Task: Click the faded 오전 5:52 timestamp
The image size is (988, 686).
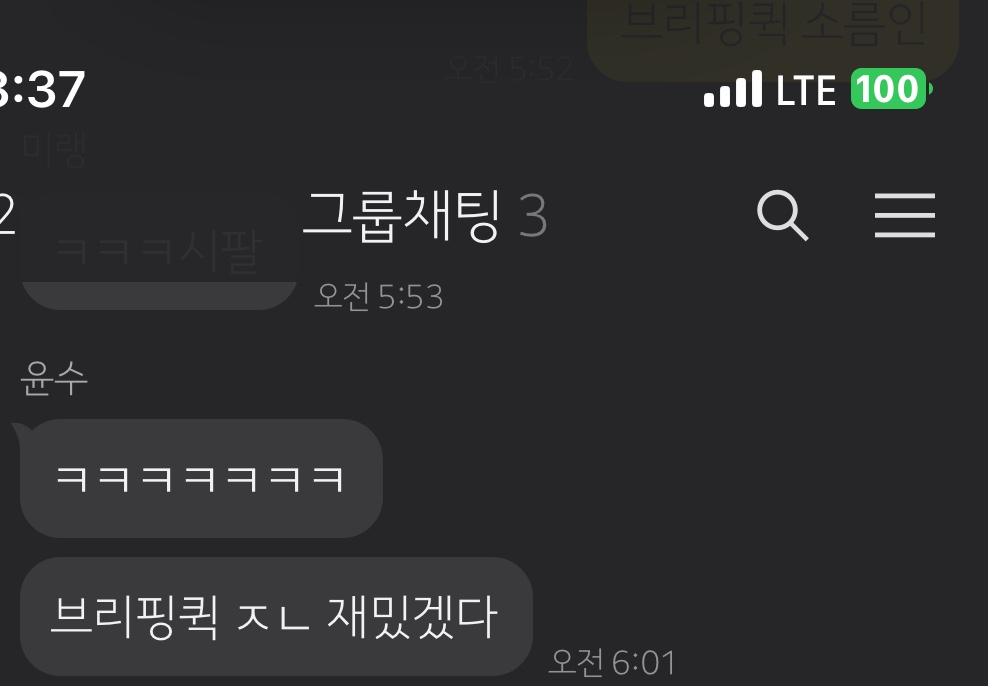Action: pyautogui.click(x=508, y=68)
